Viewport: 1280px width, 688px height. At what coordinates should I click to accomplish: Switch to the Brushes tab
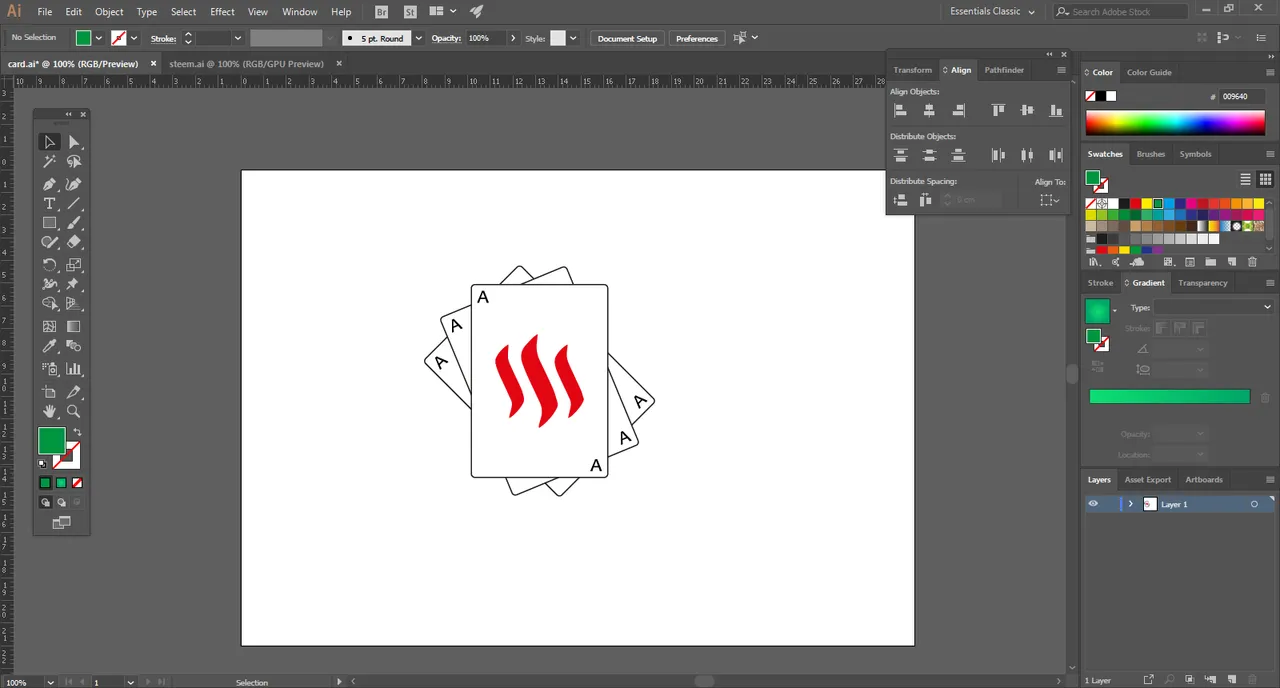1151,154
